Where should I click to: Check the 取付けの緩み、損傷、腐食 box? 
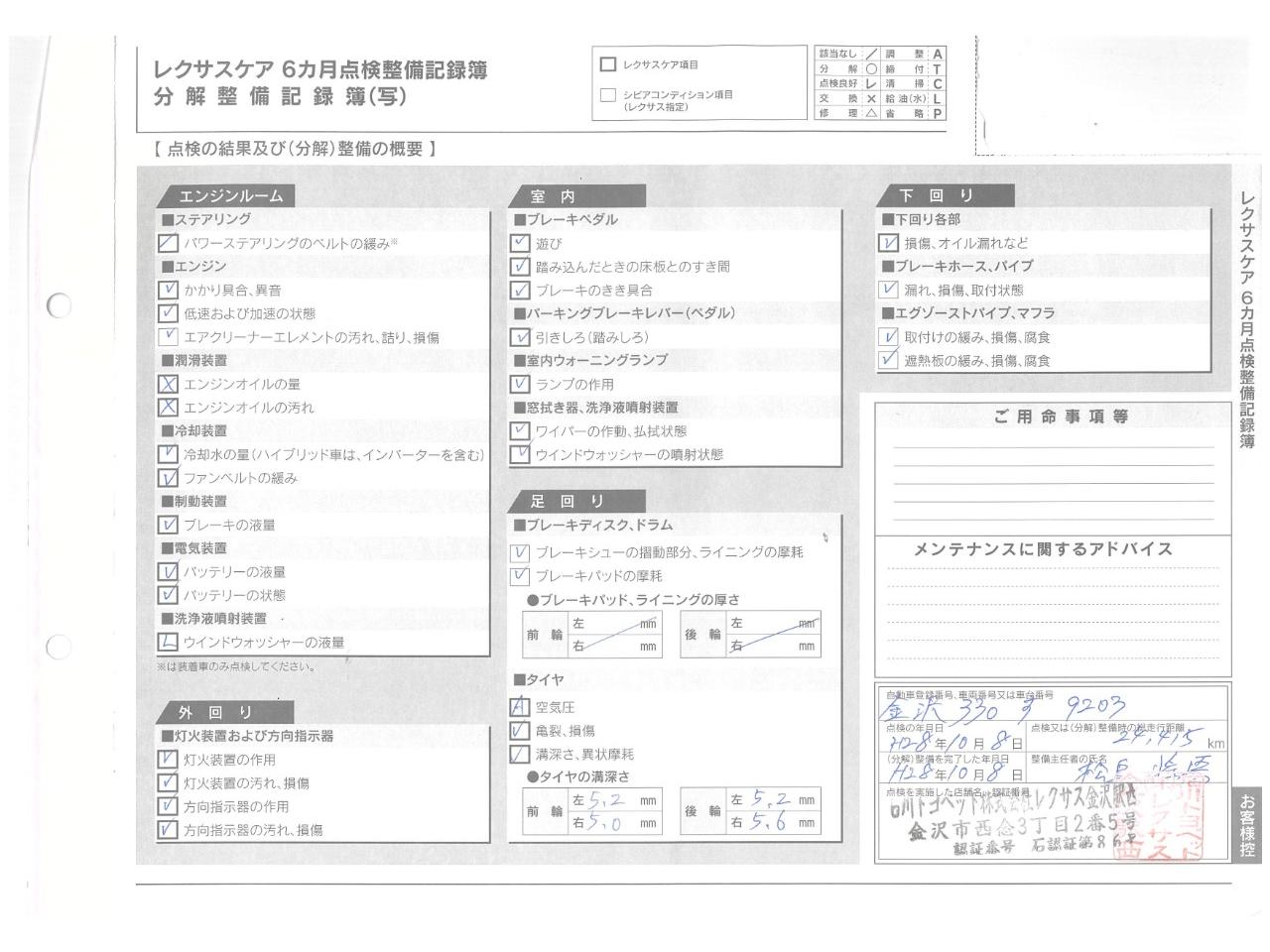click(889, 337)
